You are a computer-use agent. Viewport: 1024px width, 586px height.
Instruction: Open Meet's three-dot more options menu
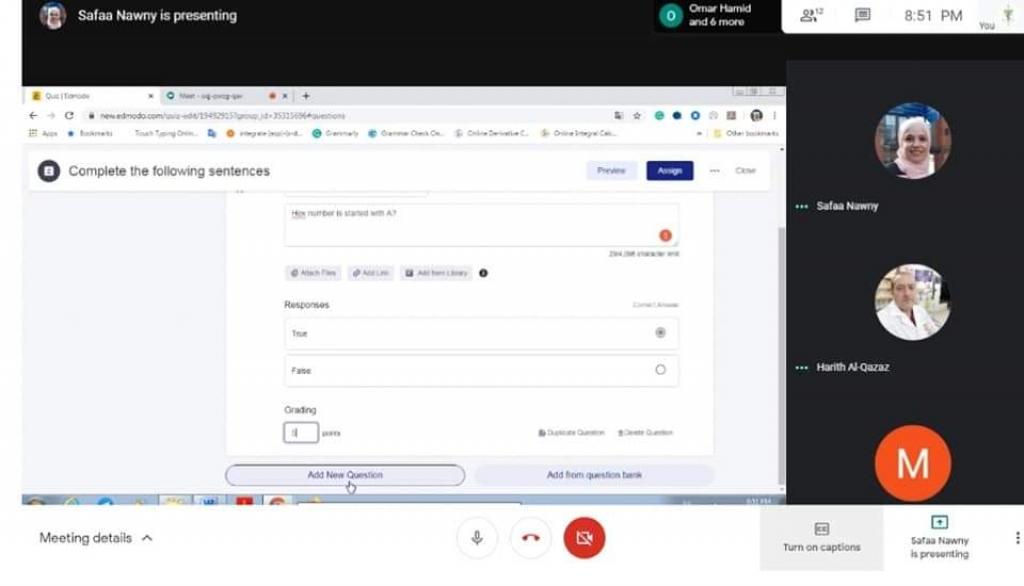click(x=1017, y=538)
